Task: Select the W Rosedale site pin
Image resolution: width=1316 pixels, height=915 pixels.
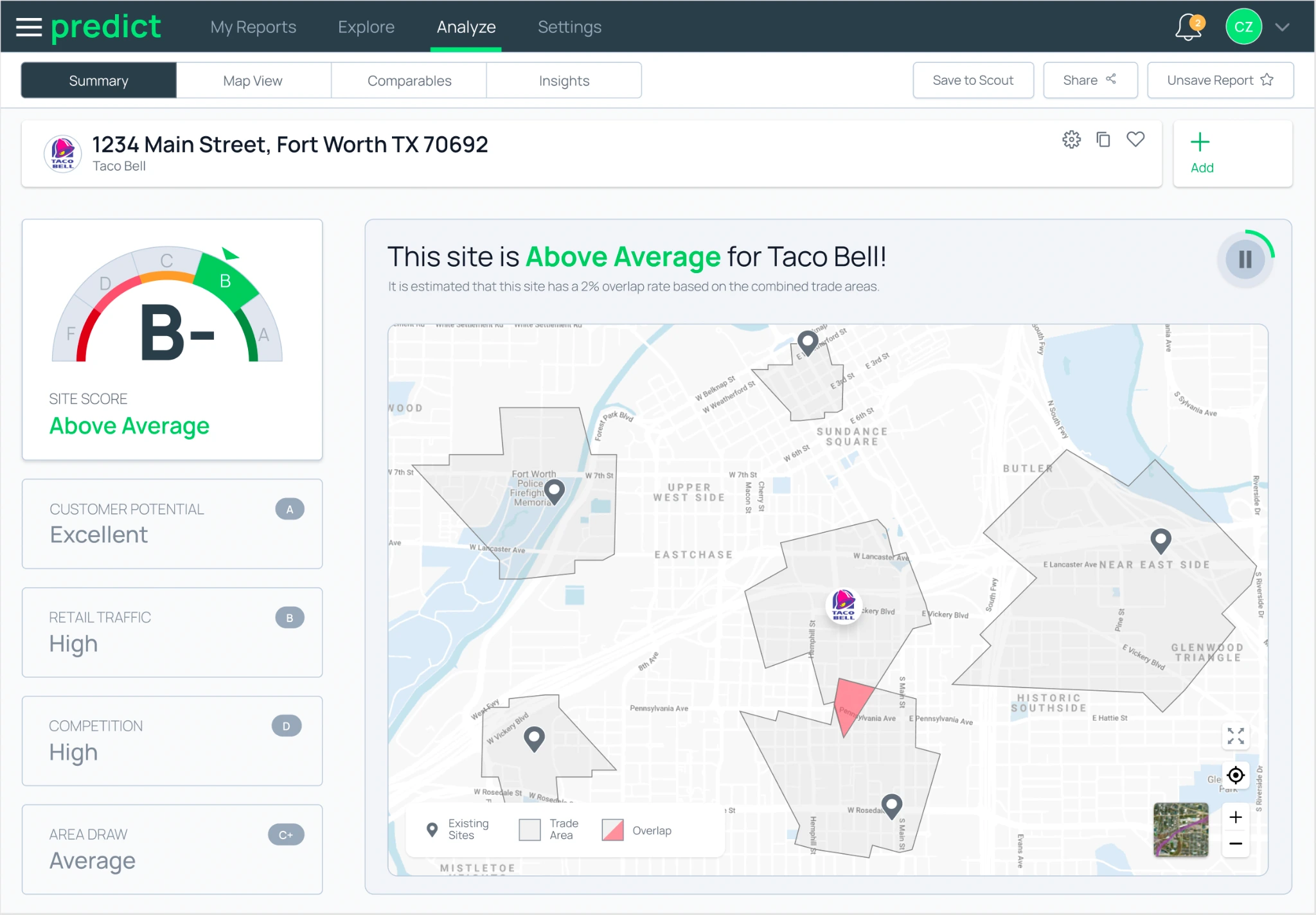Action: 891,807
